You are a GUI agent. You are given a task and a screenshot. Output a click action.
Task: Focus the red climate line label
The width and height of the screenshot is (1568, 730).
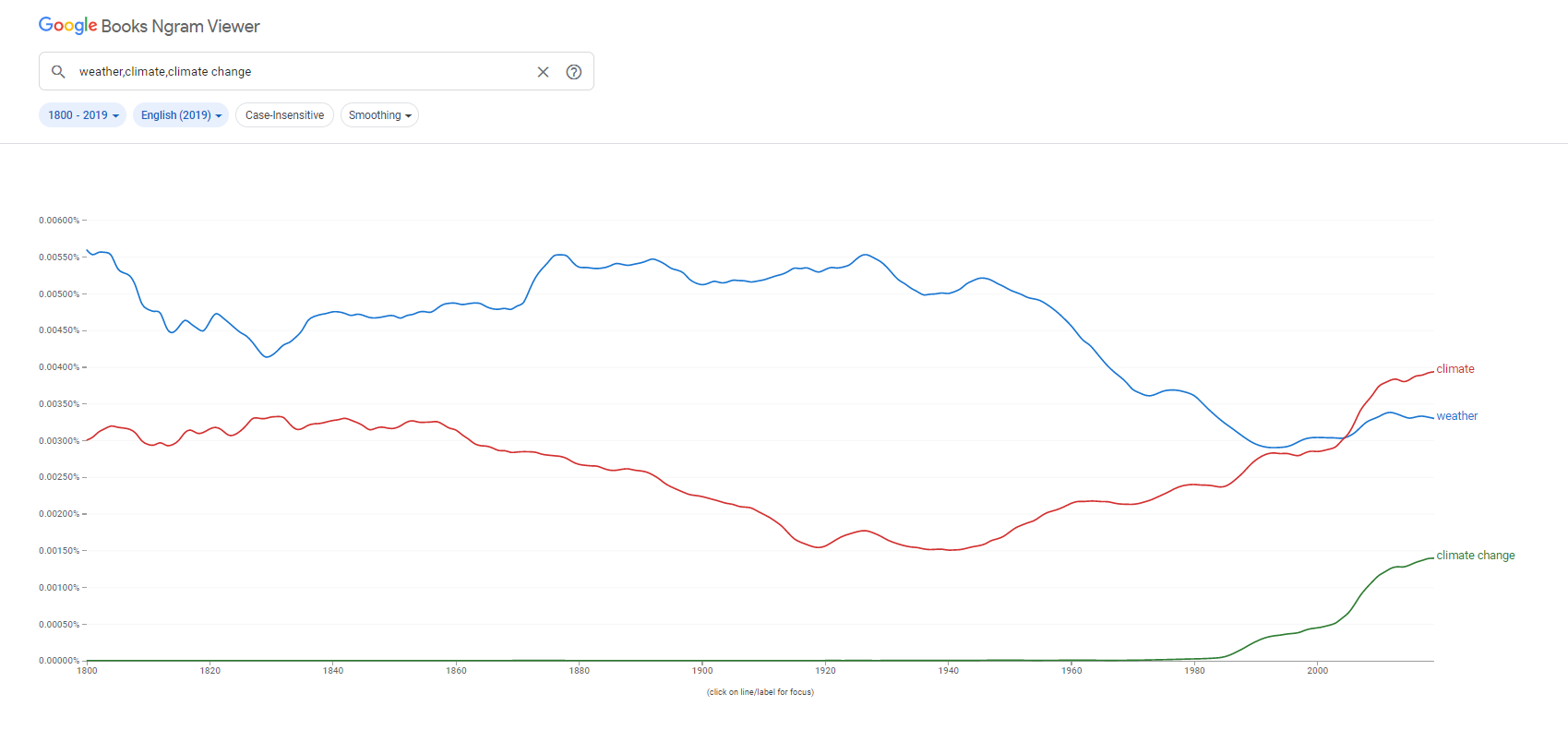[1455, 369]
